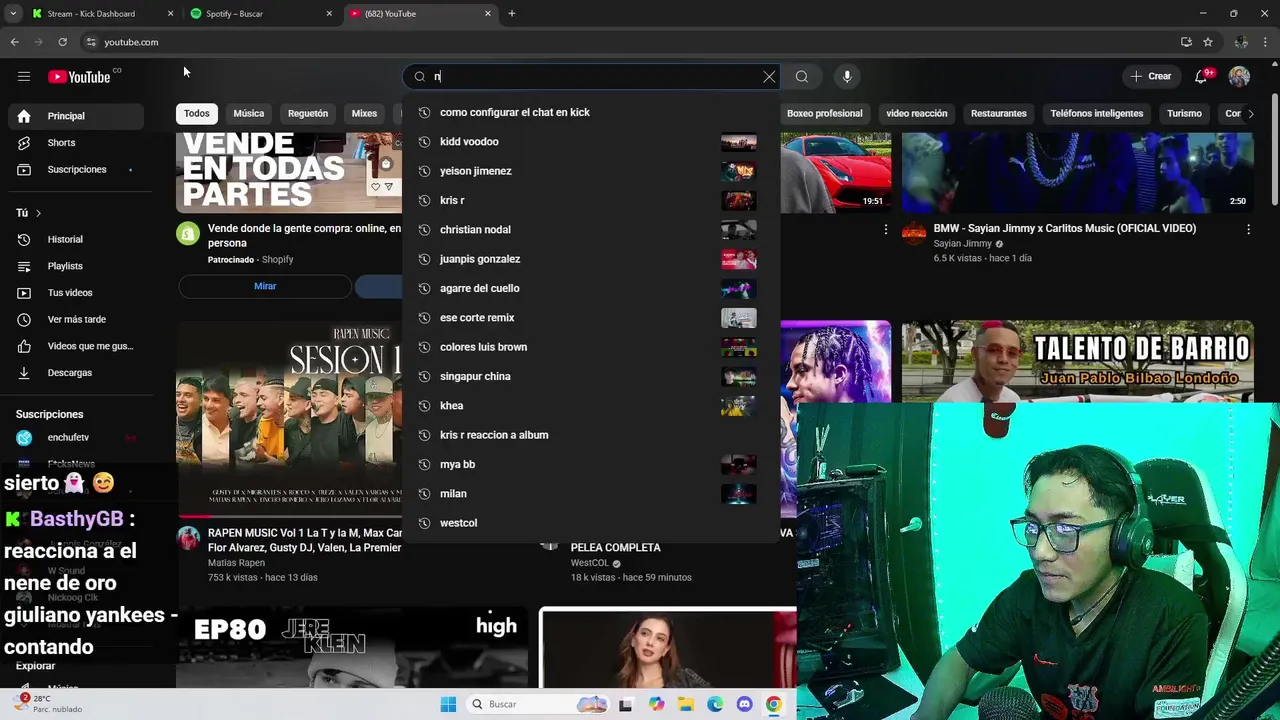This screenshot has width=1280, height=720.
Task: Open the enchufetv subscription channel
Action: (x=75, y=438)
